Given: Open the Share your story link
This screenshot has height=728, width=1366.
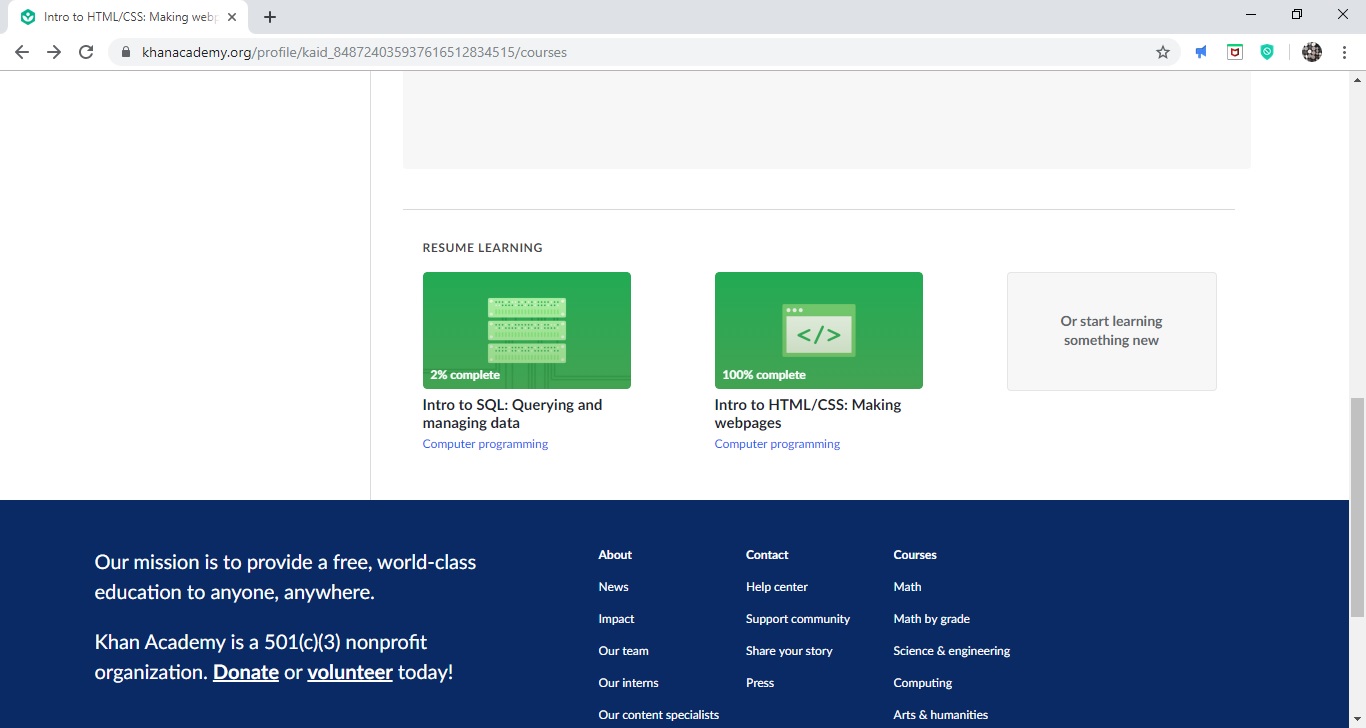Looking at the screenshot, I should tap(789, 651).
